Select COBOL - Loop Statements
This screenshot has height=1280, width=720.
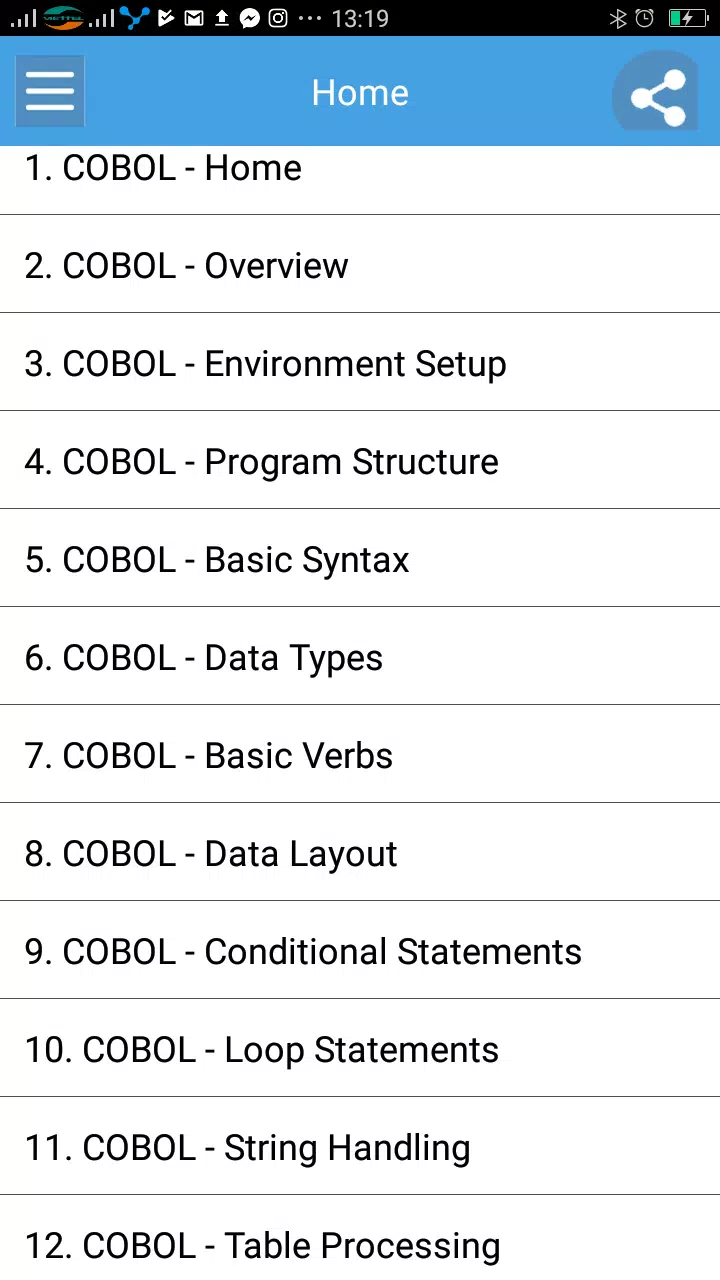[x=360, y=1048]
